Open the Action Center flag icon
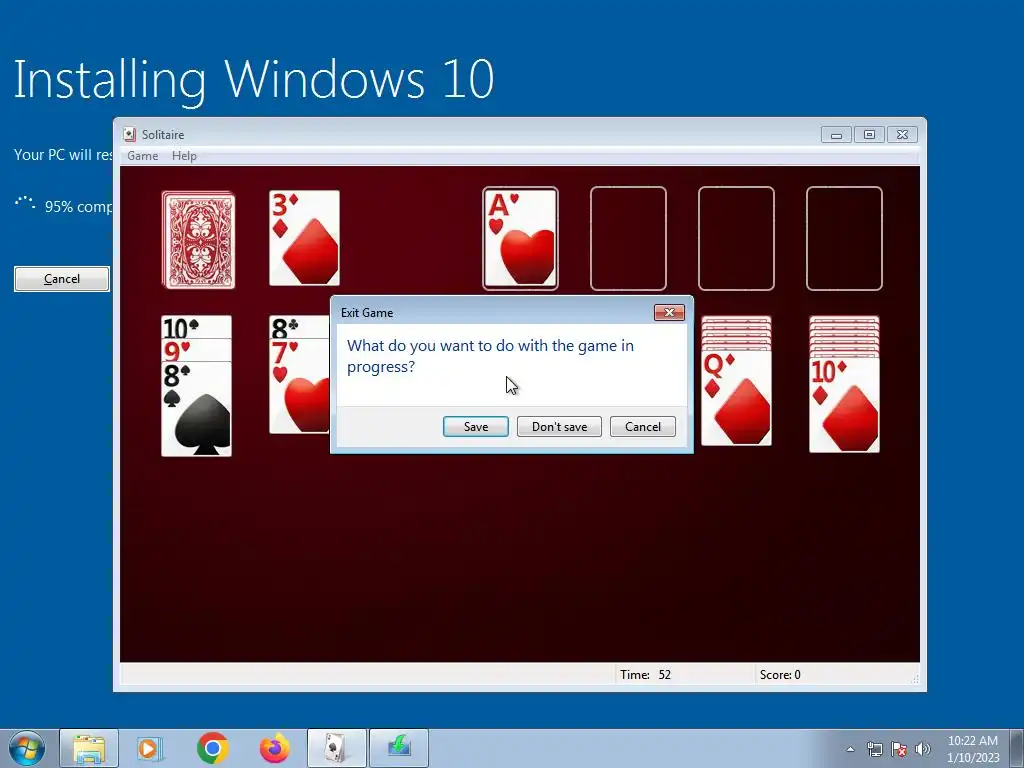This screenshot has height=768, width=1024. (899, 749)
